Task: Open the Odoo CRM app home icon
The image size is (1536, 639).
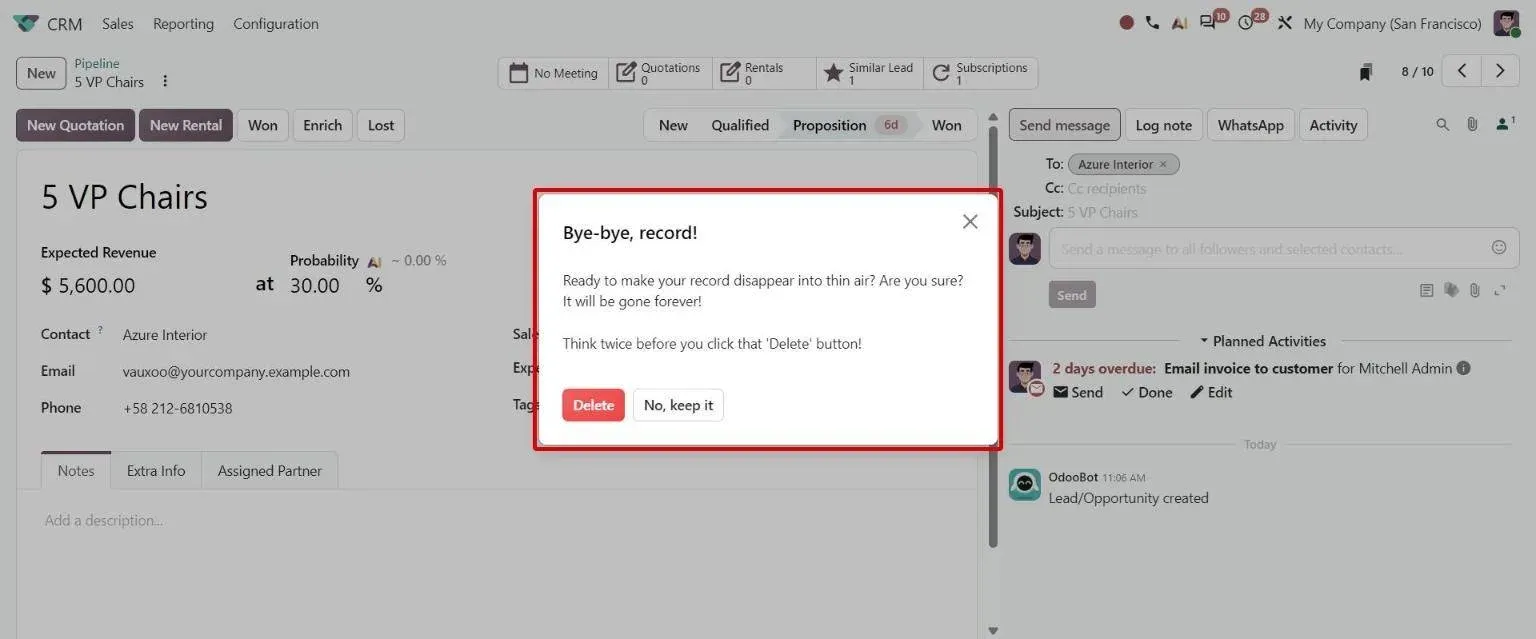Action: point(26,23)
